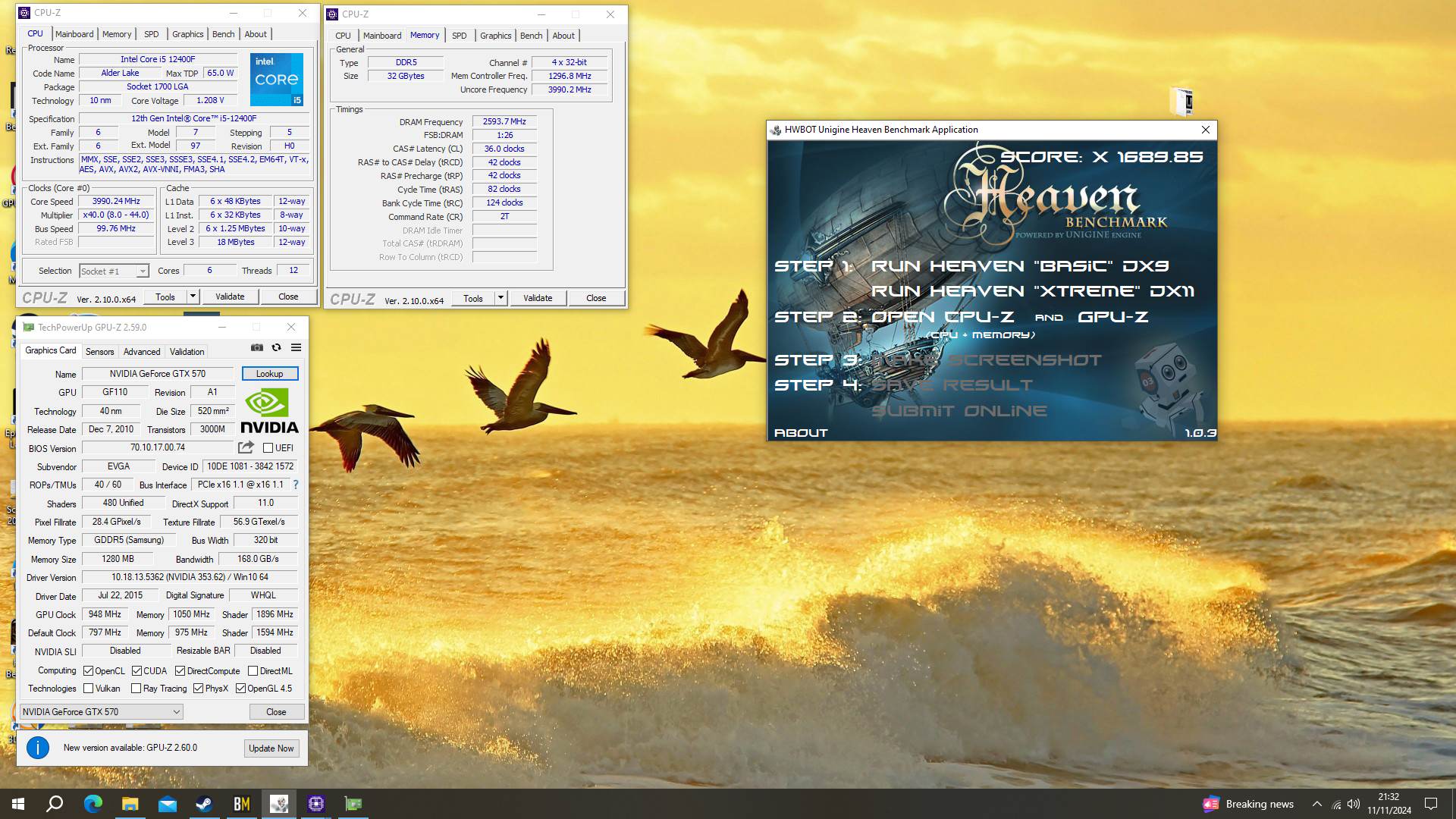Click Take Screenshot in HWBOT Heaven

coord(986,360)
